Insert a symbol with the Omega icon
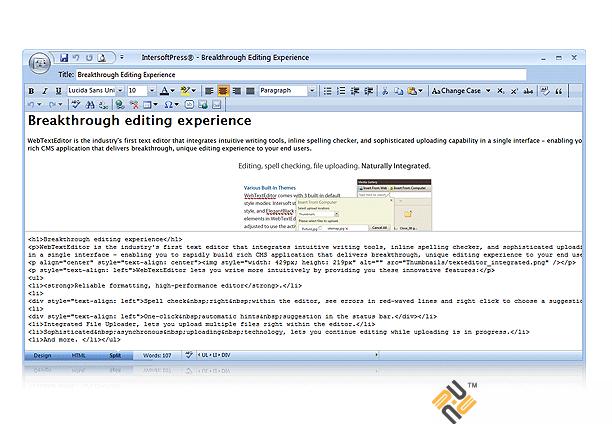 pyautogui.click(x=168, y=105)
